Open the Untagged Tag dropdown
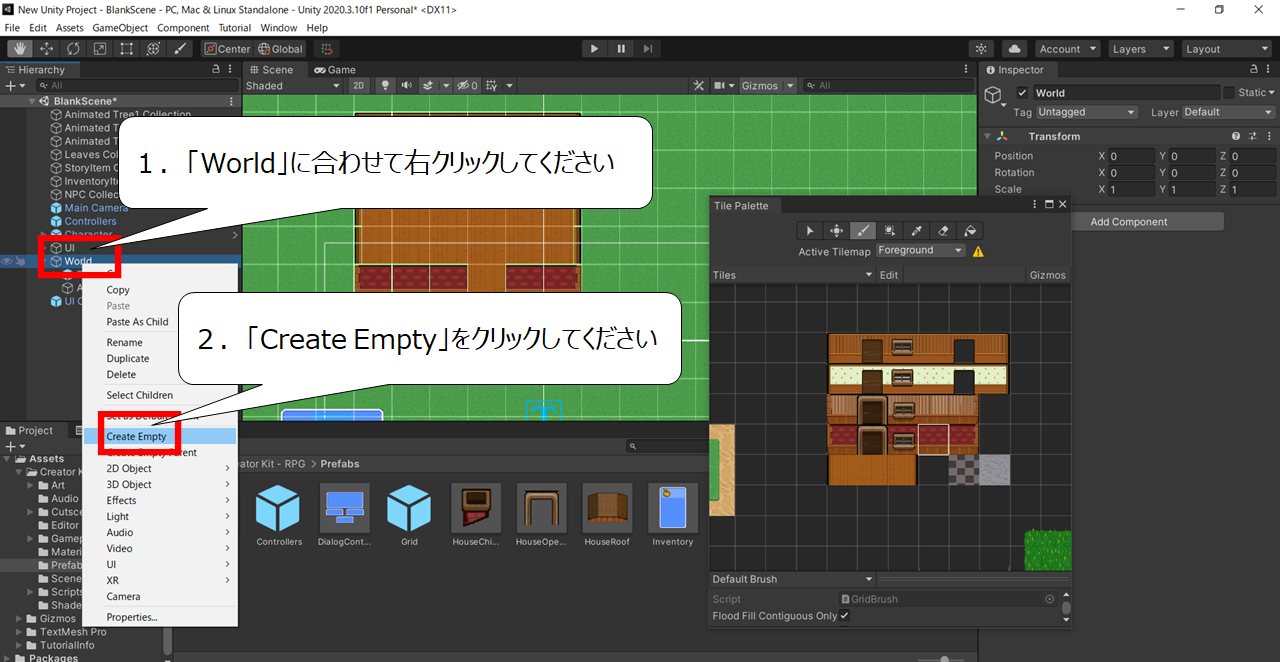Image resolution: width=1280 pixels, height=662 pixels. (1087, 113)
